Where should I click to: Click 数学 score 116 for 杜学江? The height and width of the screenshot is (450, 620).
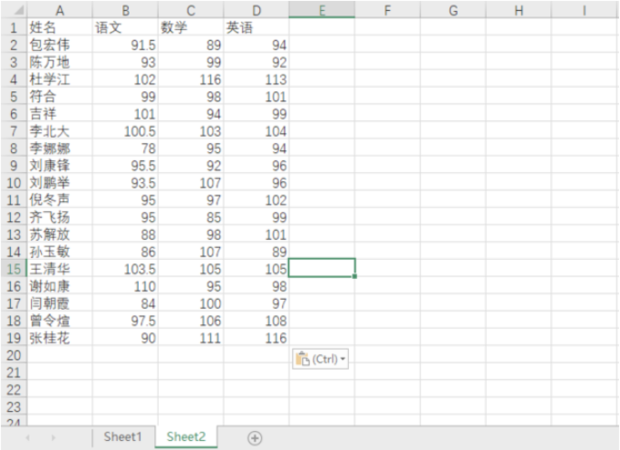[x=191, y=79]
